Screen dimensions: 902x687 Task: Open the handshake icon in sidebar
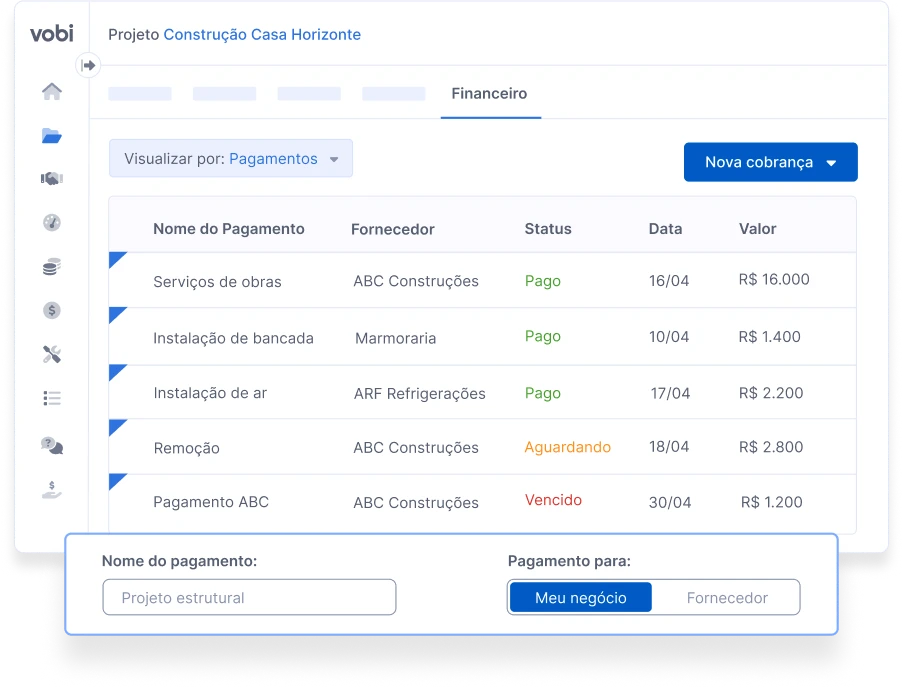click(x=52, y=178)
